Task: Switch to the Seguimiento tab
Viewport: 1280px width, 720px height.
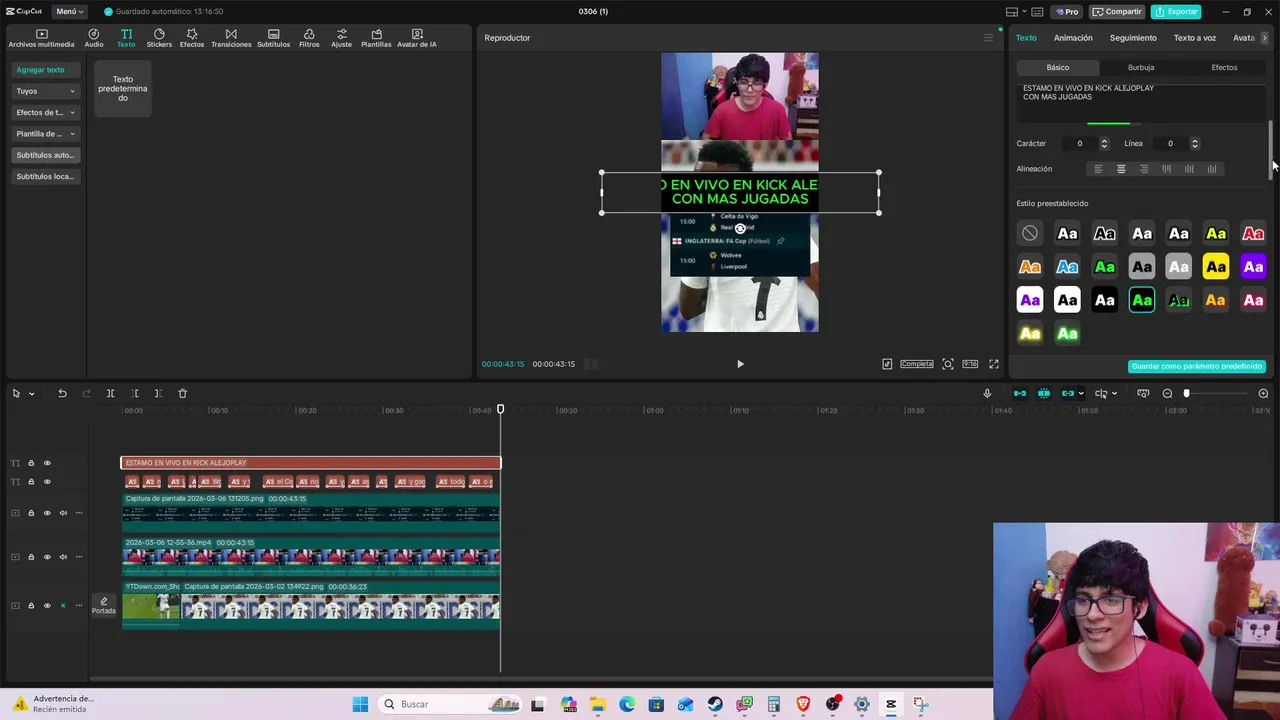Action: (1133, 38)
